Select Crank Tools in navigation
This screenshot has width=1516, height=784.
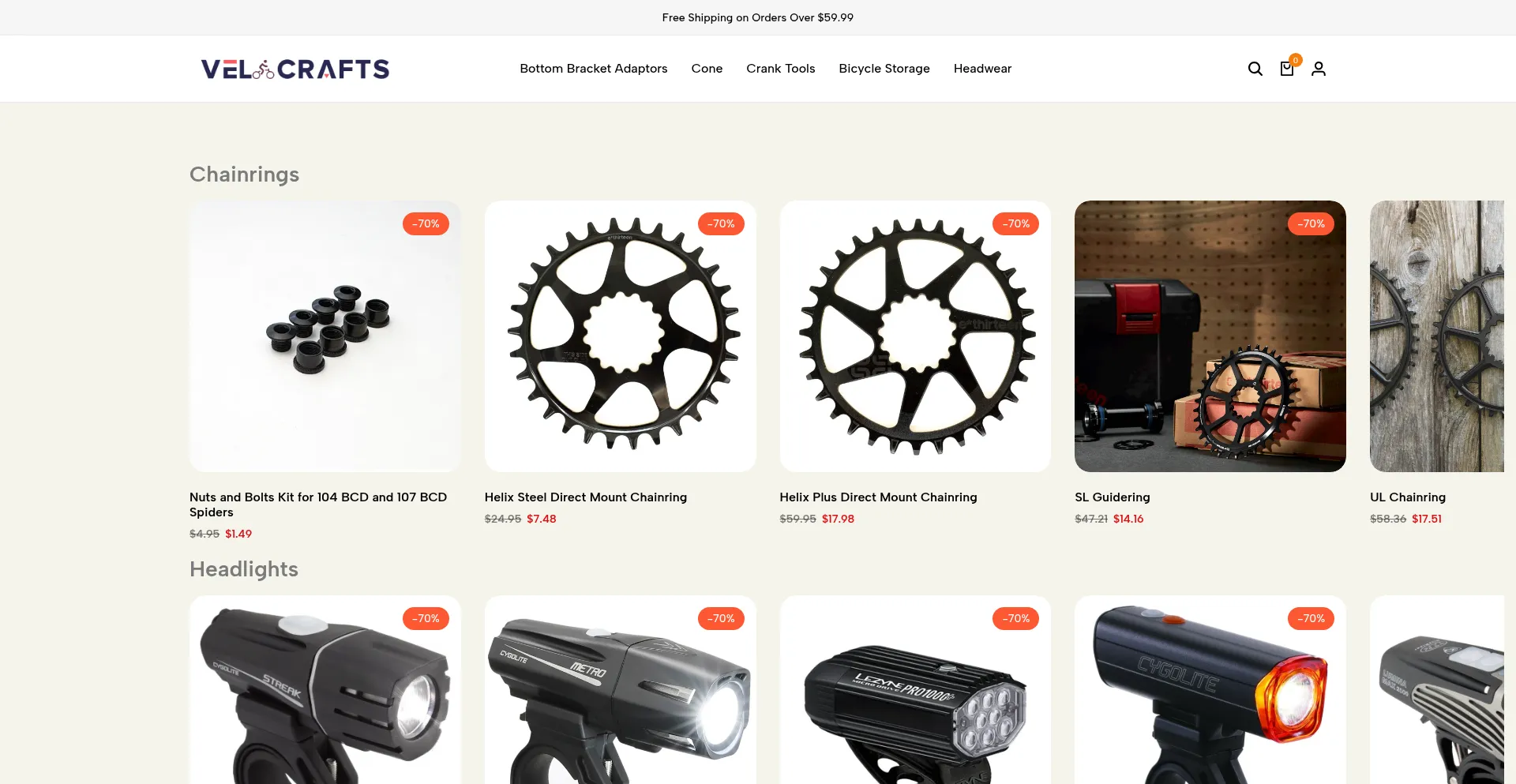[x=781, y=69]
